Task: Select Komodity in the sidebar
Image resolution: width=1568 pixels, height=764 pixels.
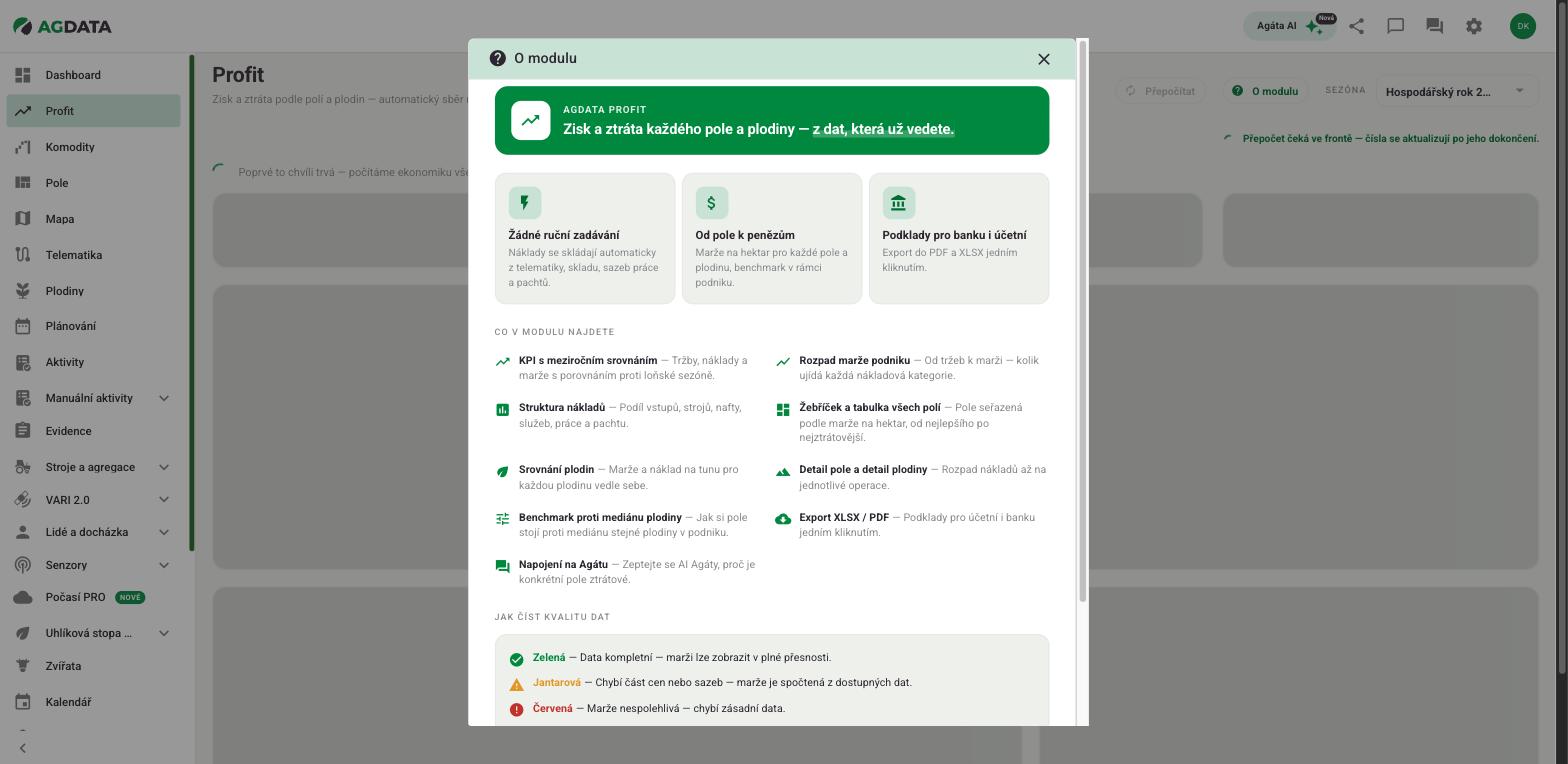Action: [93, 147]
